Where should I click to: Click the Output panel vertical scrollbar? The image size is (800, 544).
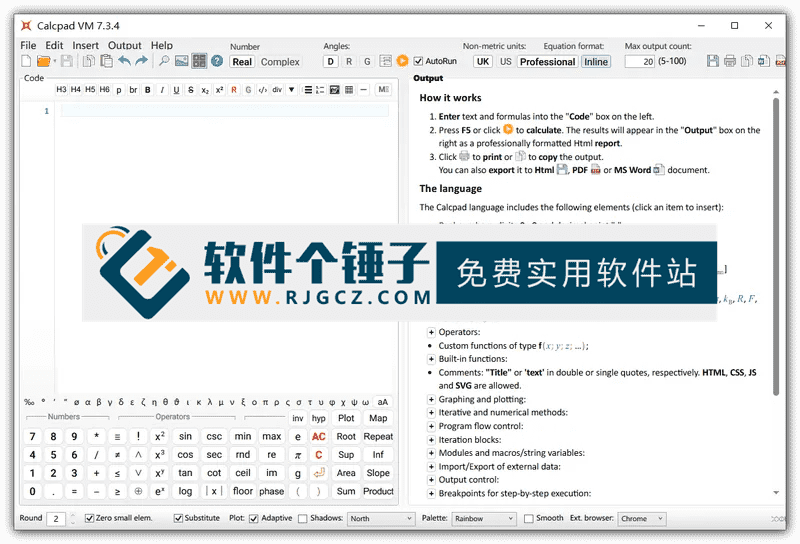click(776, 248)
